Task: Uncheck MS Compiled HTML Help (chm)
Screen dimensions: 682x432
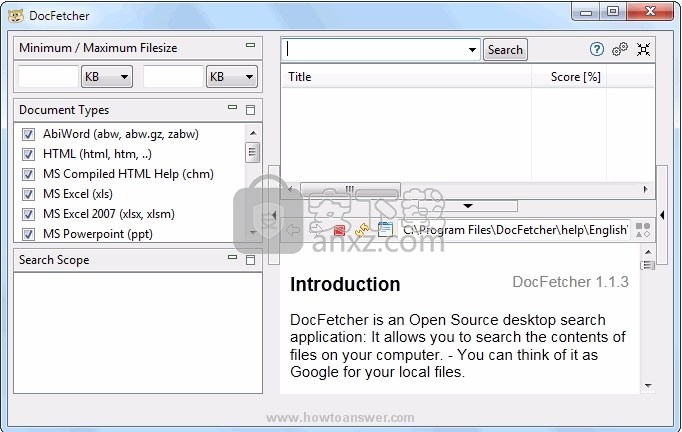Action: click(x=28, y=174)
